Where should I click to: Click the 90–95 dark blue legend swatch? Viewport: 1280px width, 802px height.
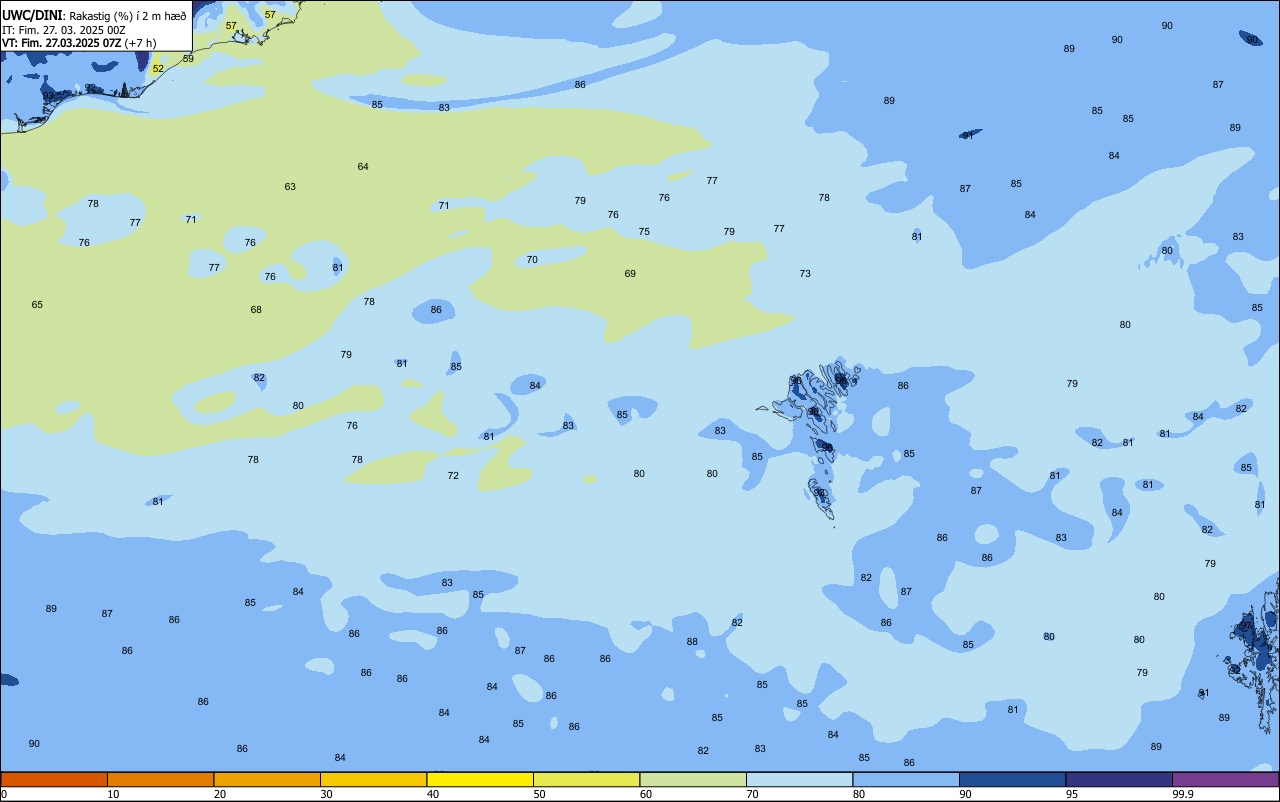(1012, 779)
